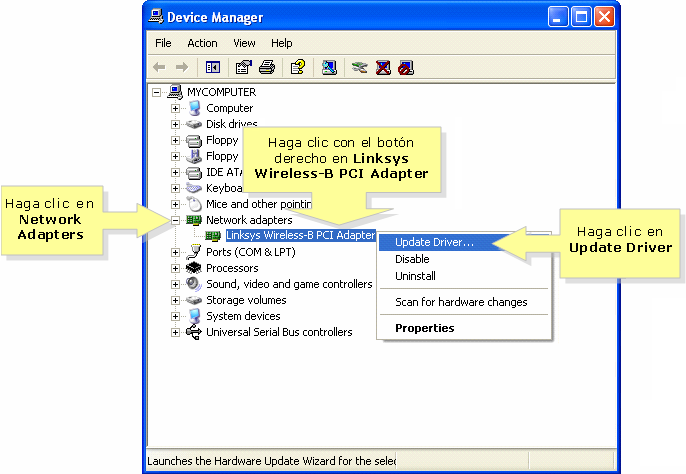This screenshot has height=474, width=686.
Task: Maximize the Device Manager window
Action: pos(581,17)
